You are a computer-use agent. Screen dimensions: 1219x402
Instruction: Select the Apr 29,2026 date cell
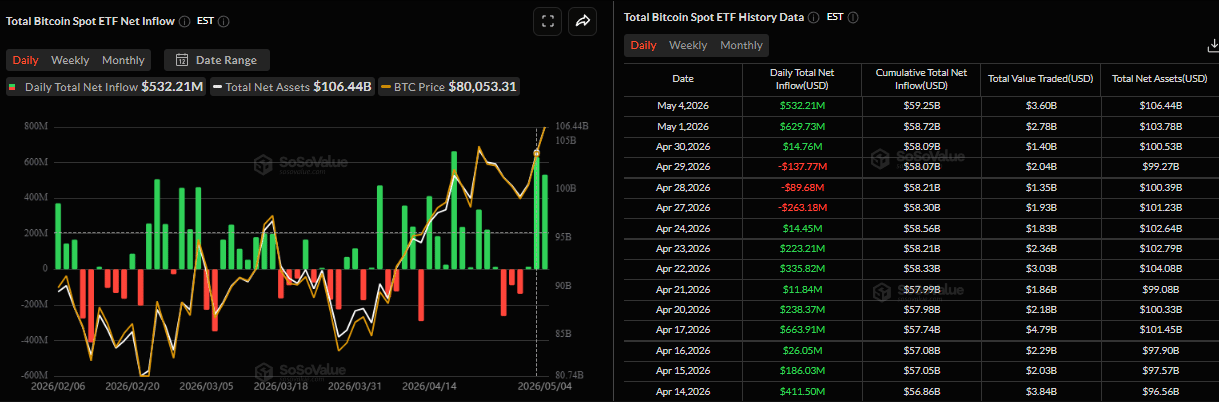[682, 167]
